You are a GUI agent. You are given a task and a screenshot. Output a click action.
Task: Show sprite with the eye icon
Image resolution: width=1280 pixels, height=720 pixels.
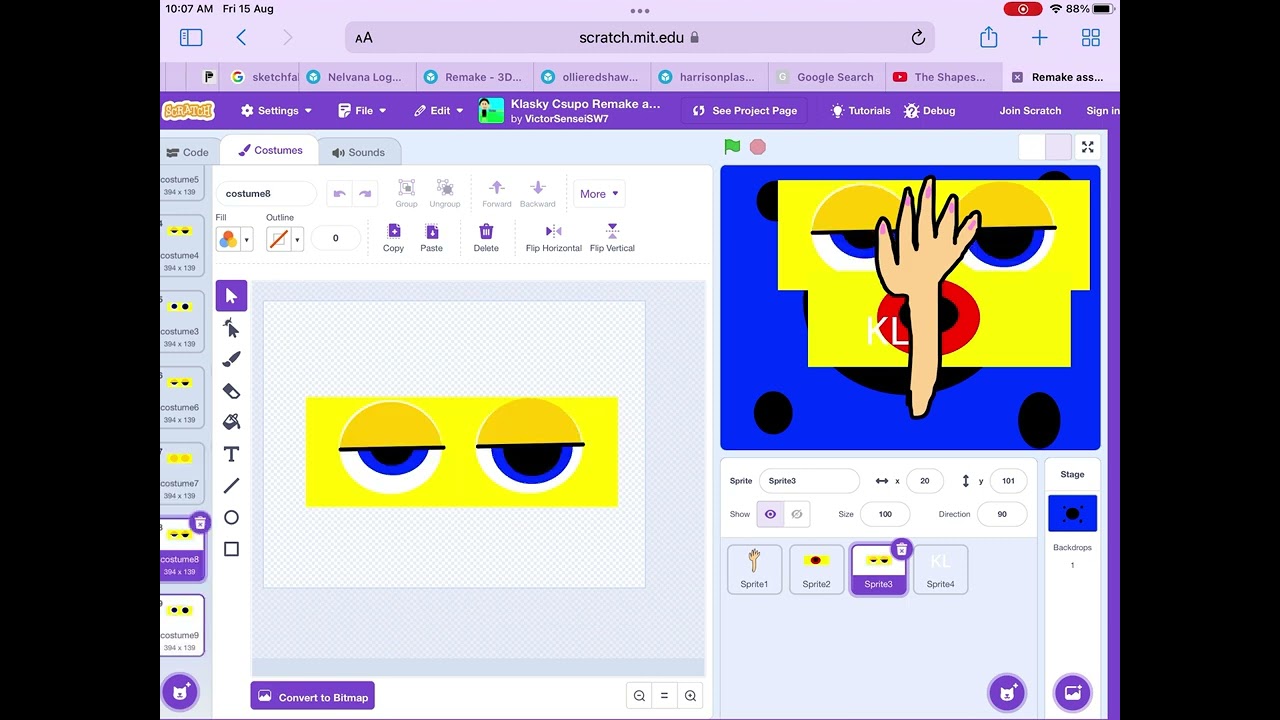coord(770,514)
